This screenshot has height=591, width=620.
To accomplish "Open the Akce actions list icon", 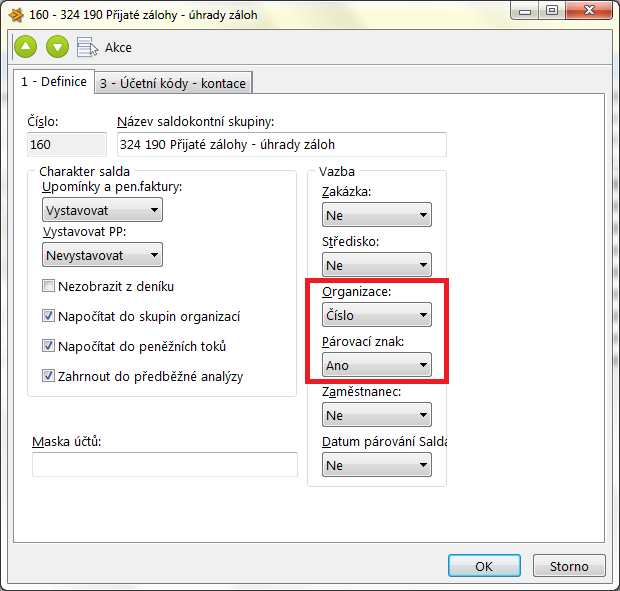I will click(x=87, y=47).
